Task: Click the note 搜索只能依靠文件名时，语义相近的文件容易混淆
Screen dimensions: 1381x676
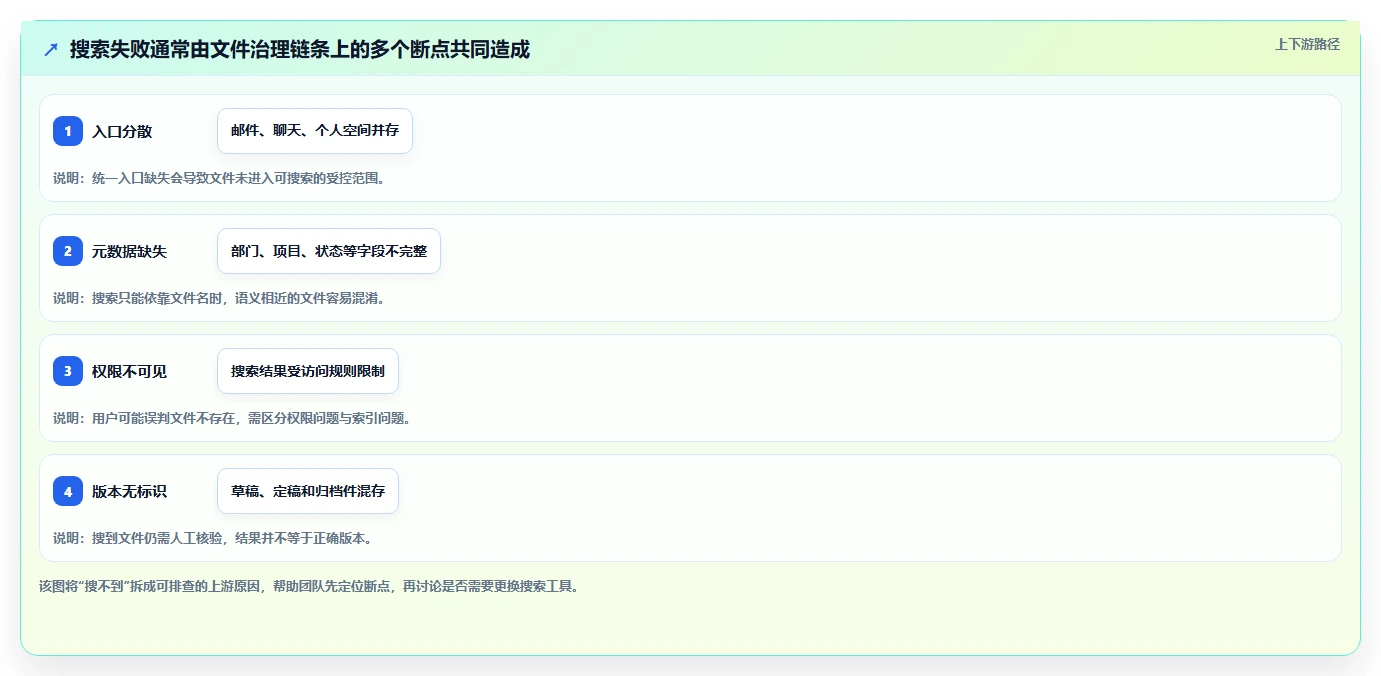Action: 238,298
